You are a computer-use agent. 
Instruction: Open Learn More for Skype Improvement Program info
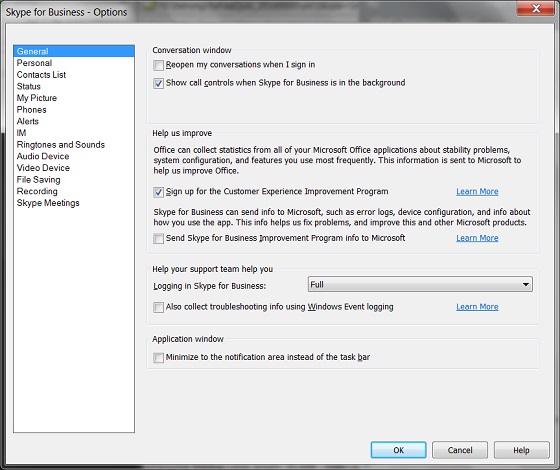point(477,238)
